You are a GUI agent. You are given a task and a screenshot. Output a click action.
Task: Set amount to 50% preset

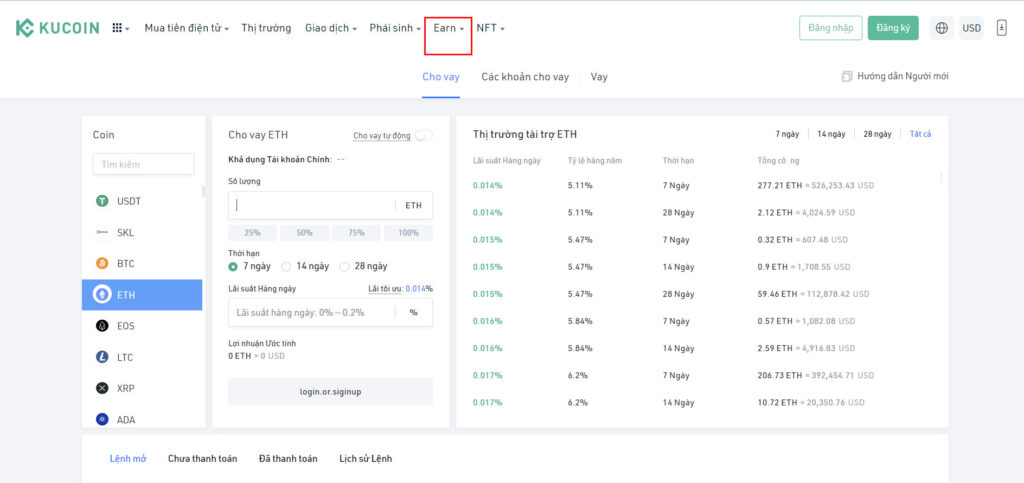point(304,233)
